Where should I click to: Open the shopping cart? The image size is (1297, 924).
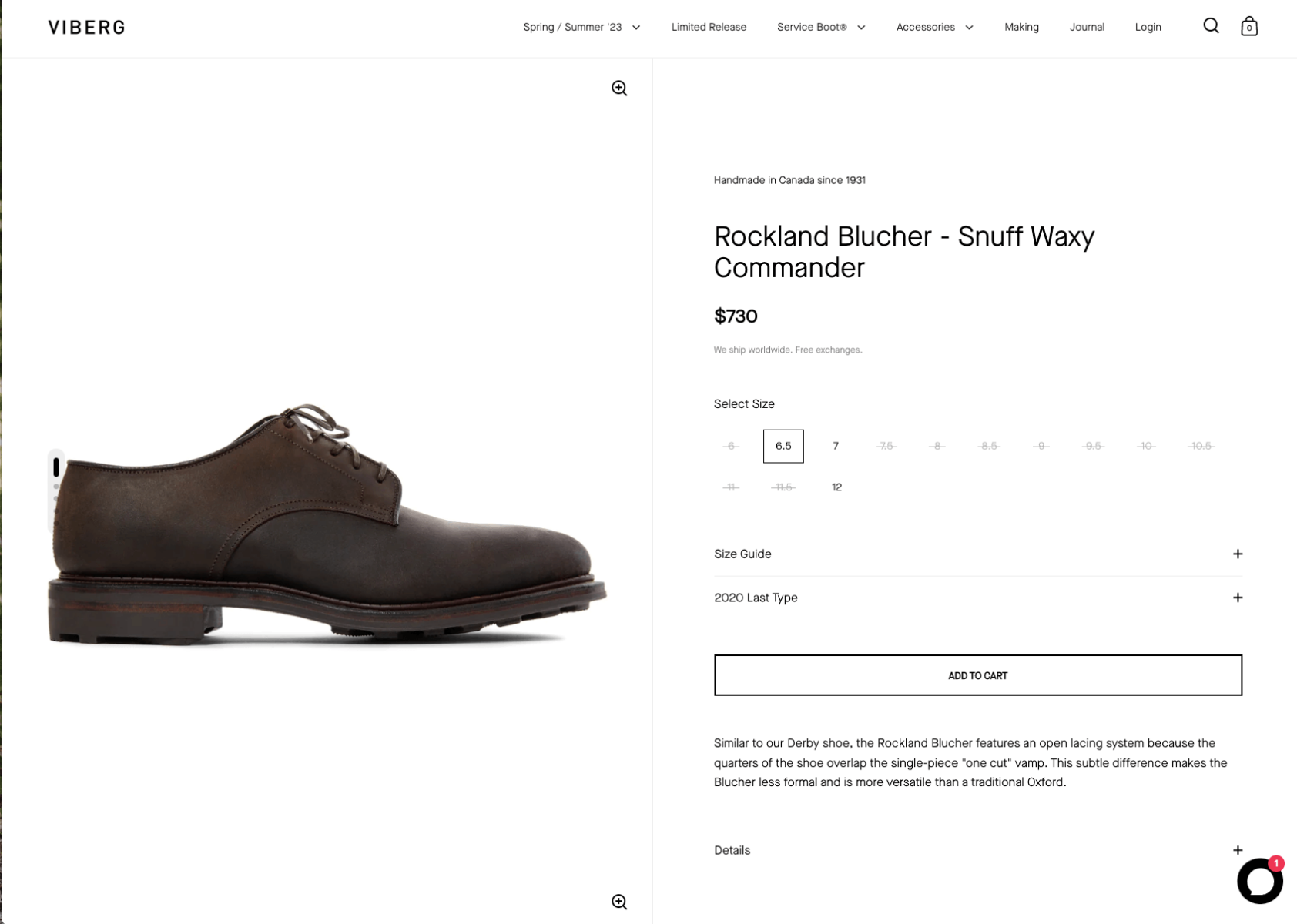tap(1249, 26)
